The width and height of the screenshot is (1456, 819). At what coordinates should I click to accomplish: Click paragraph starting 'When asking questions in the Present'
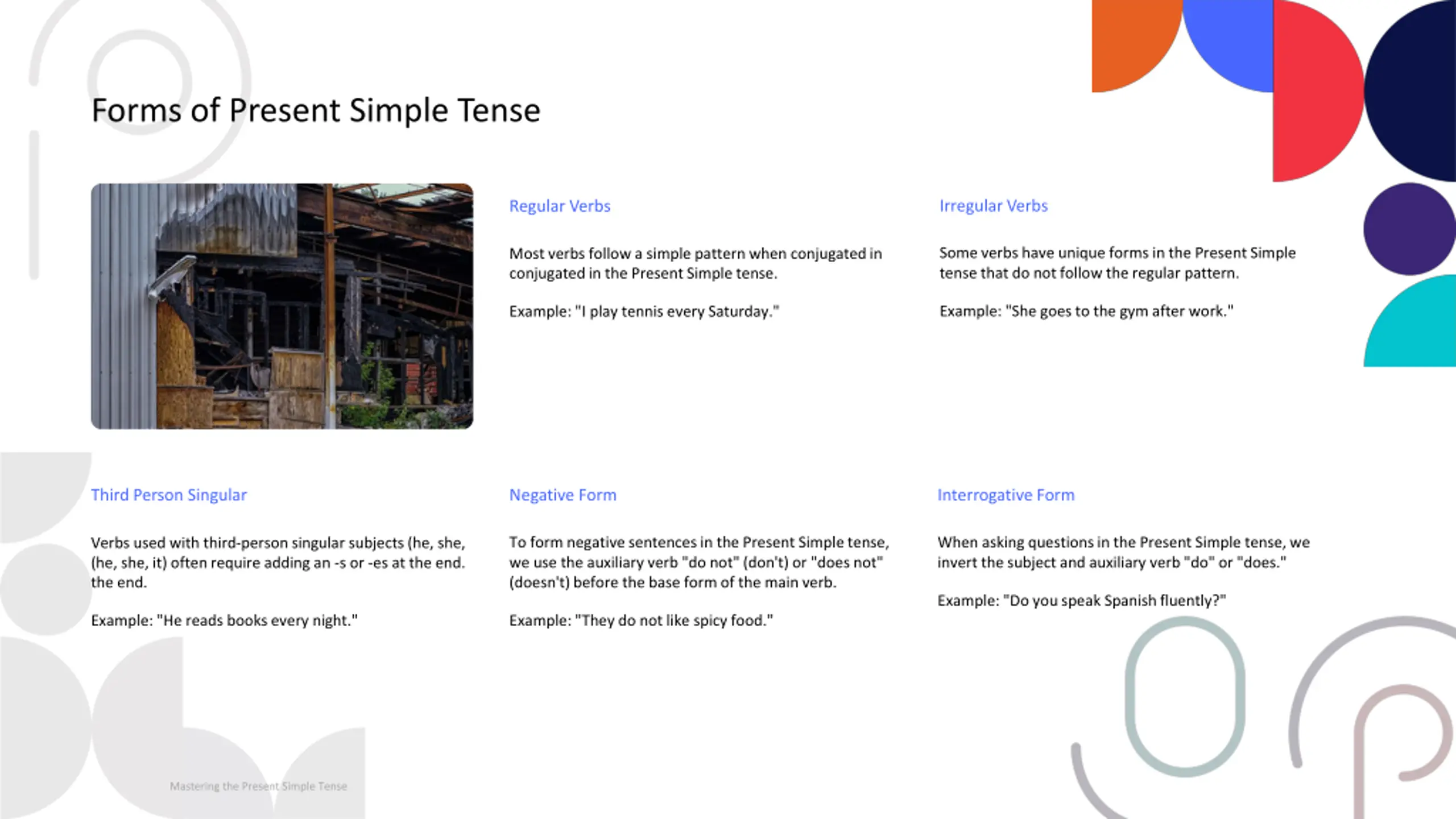coord(1123,552)
